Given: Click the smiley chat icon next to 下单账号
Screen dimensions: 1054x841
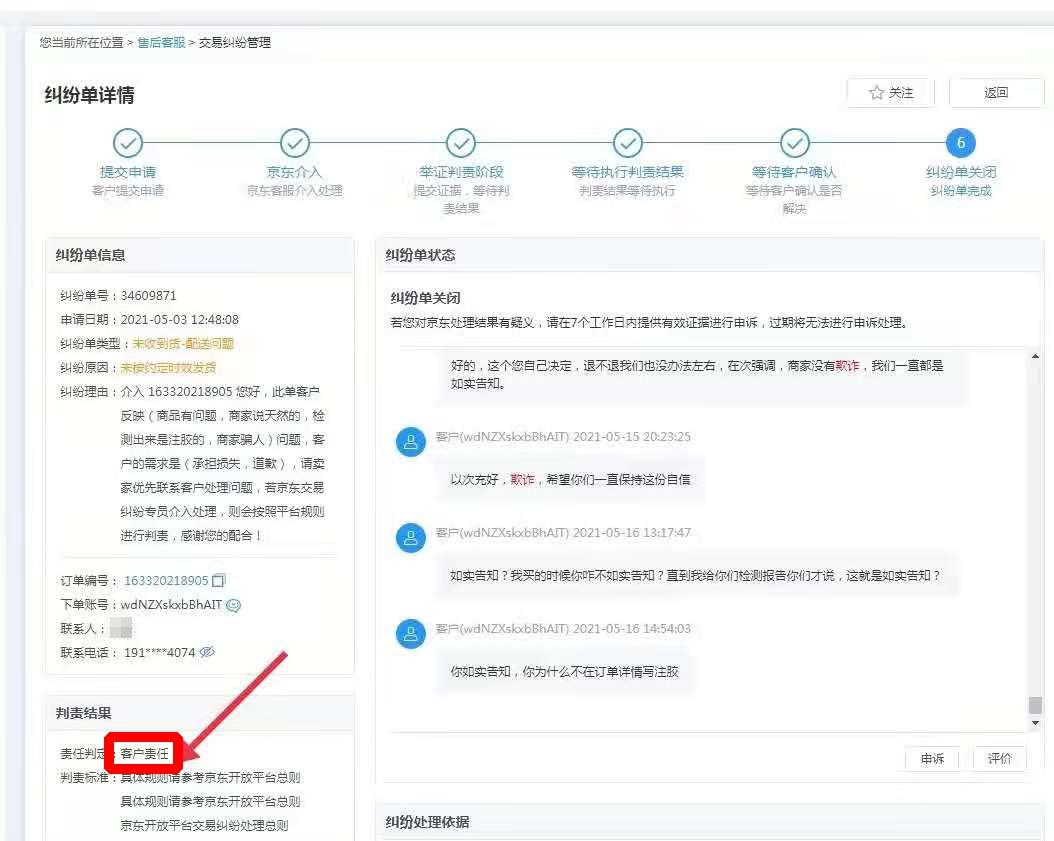Looking at the screenshot, I should point(233,604).
